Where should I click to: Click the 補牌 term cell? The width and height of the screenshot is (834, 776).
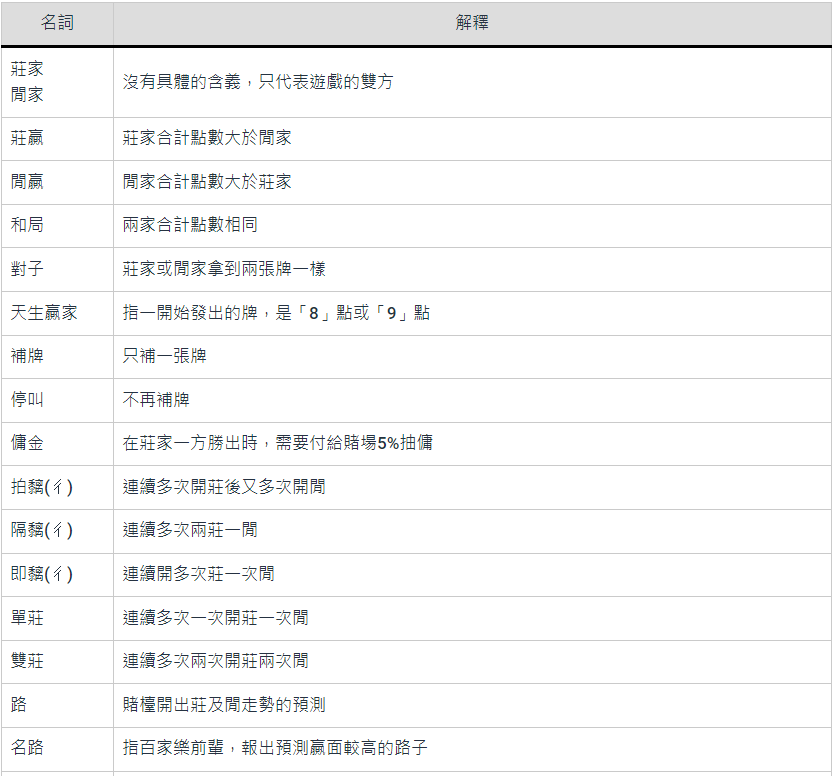(x=28, y=356)
